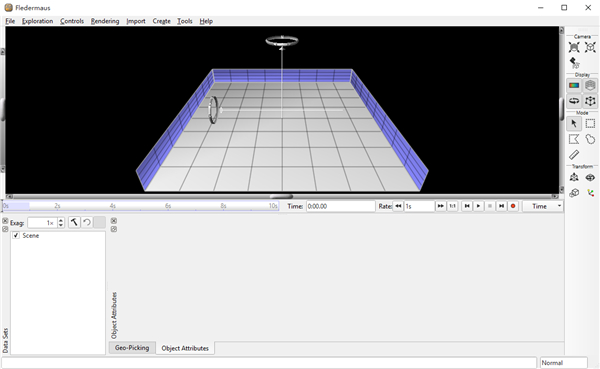Toggle the layered surface display button

pyautogui.click(x=590, y=85)
